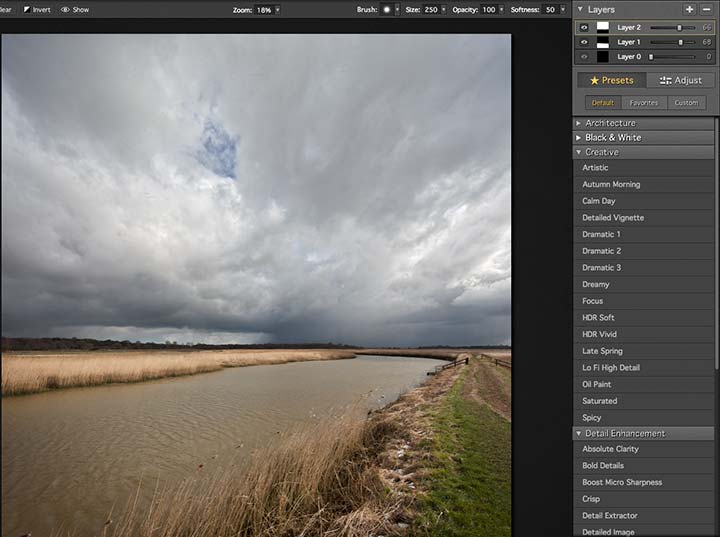
Task: Apply the Dramatic 2 preset
Action: pyautogui.click(x=644, y=251)
